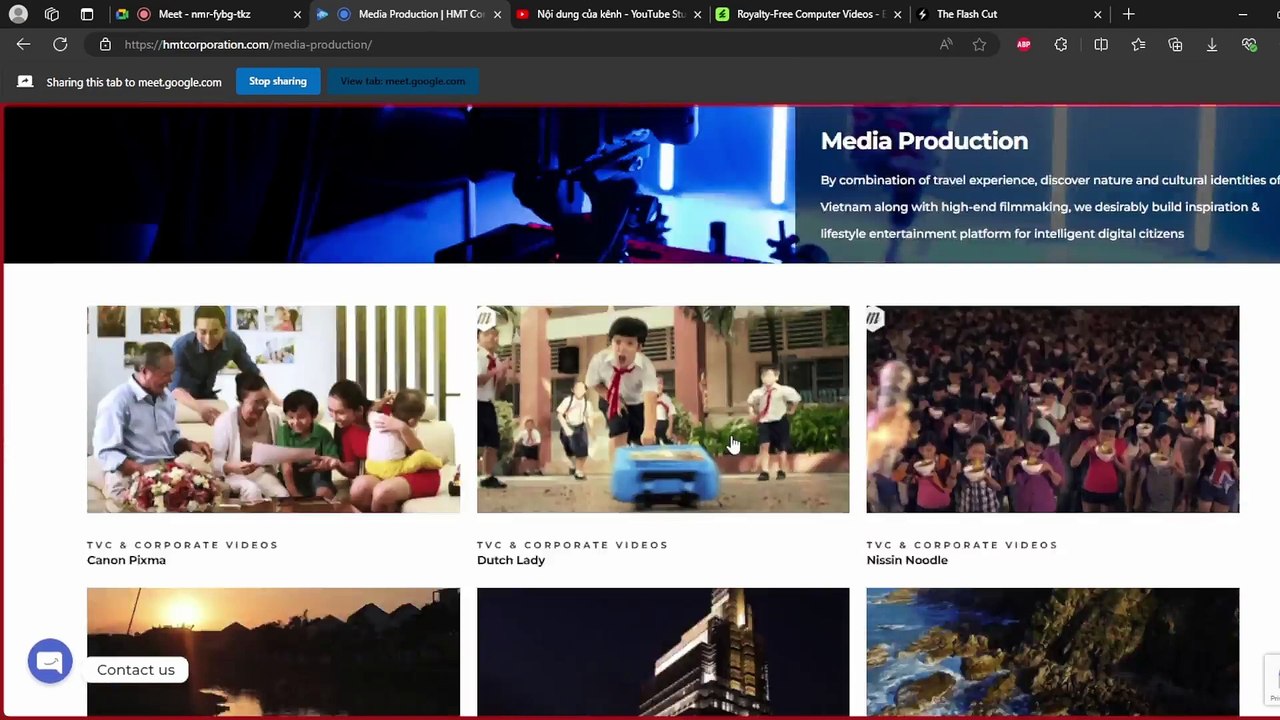Click TVC & Corporate Videos above Dutch Lady
1280x720 pixels.
pos(572,545)
